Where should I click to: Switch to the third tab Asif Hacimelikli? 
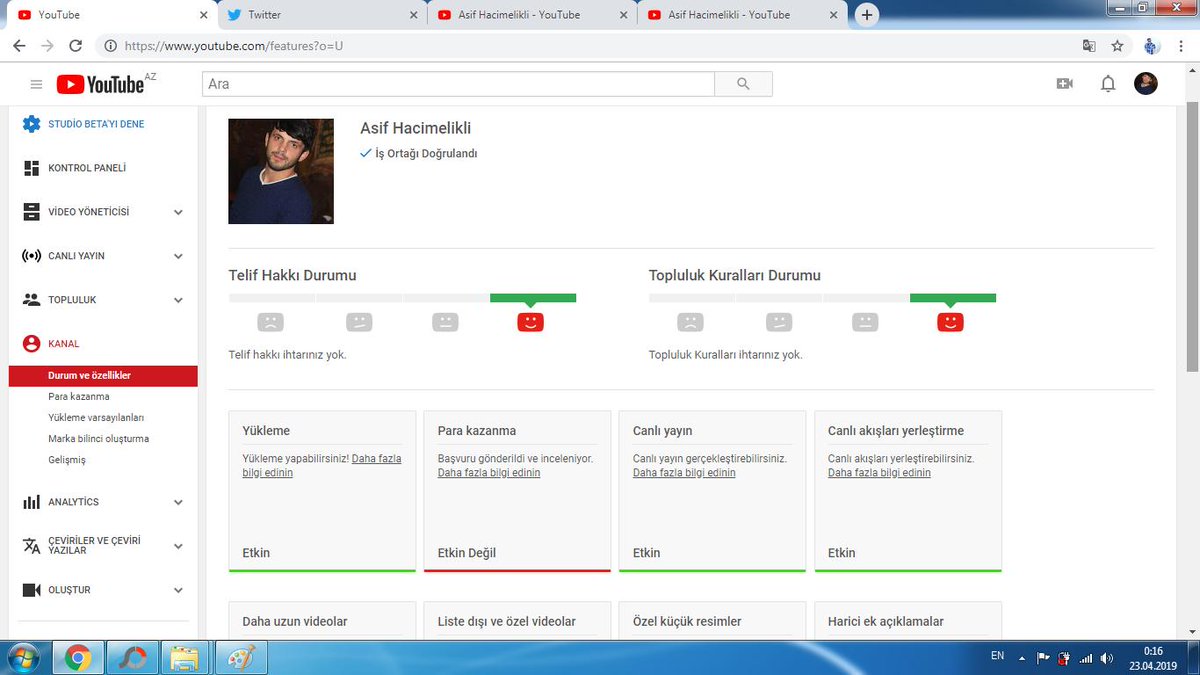tap(532, 15)
